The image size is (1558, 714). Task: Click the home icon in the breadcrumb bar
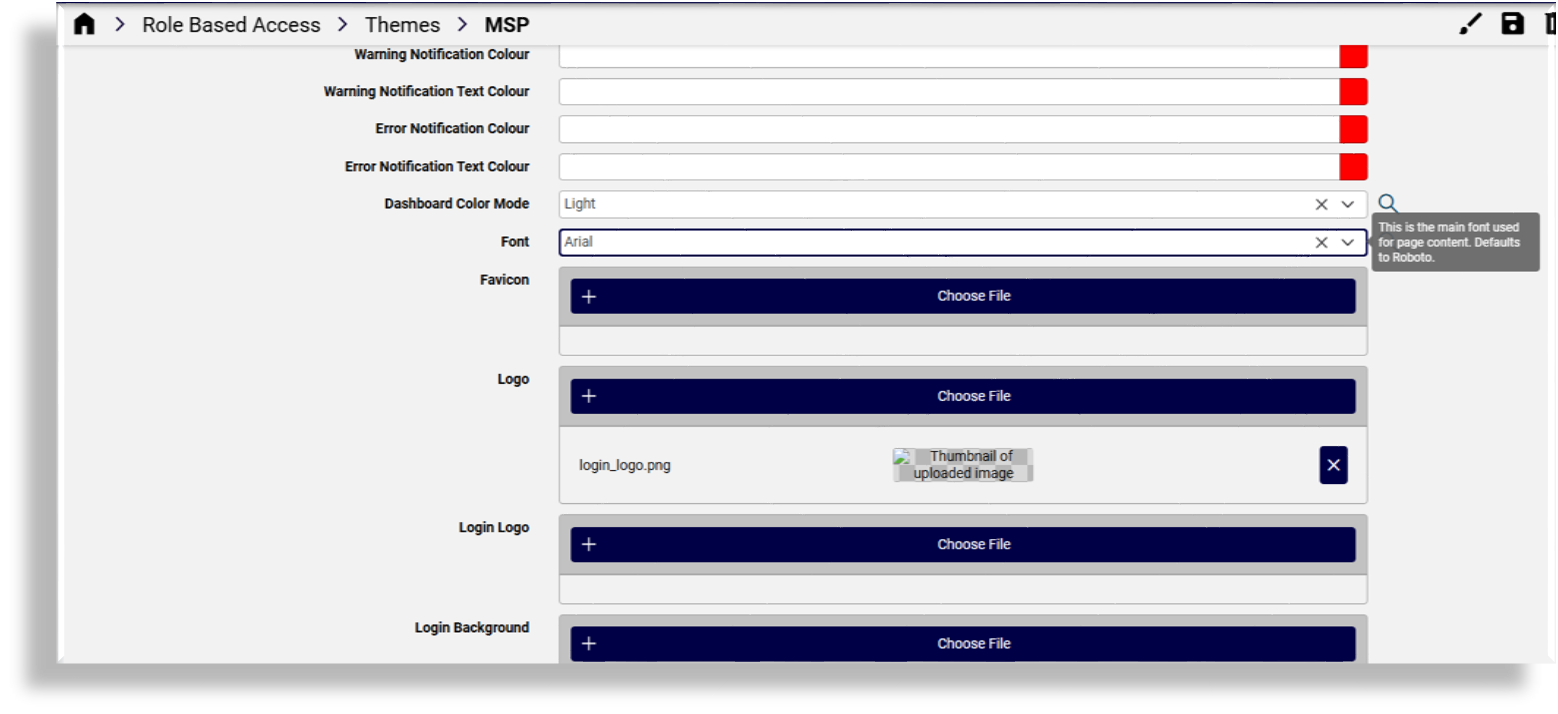pyautogui.click(x=83, y=23)
